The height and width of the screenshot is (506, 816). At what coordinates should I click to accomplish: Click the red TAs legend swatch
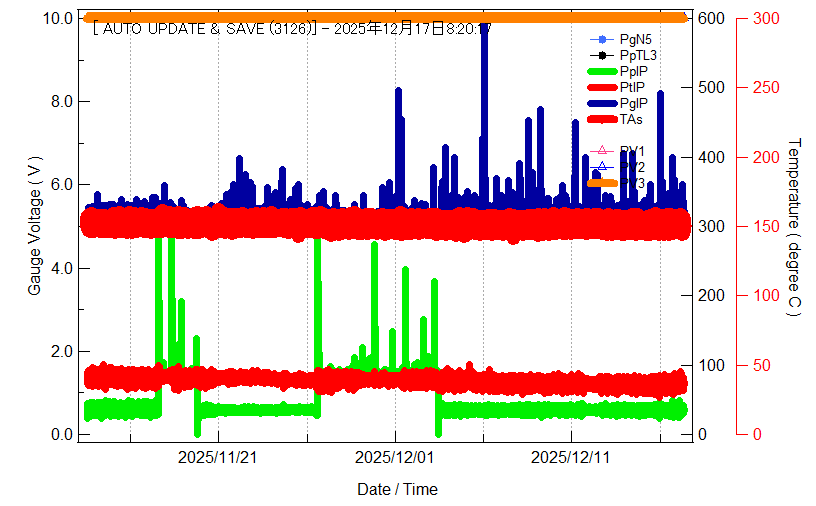[x=602, y=119]
